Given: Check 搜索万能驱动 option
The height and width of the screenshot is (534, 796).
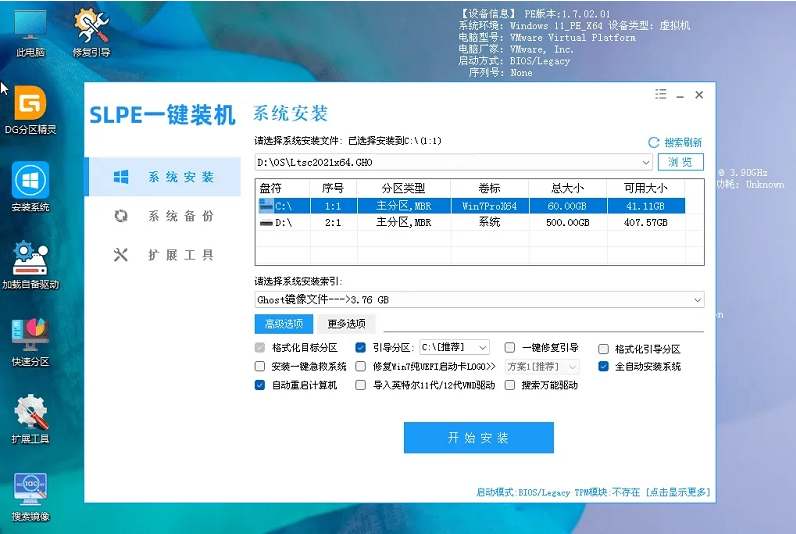Looking at the screenshot, I should (510, 385).
